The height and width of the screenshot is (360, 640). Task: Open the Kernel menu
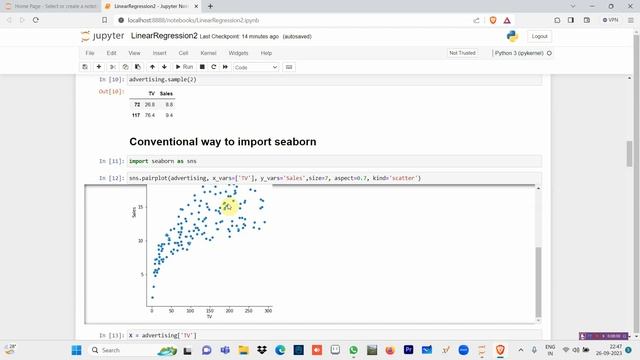[x=208, y=53]
